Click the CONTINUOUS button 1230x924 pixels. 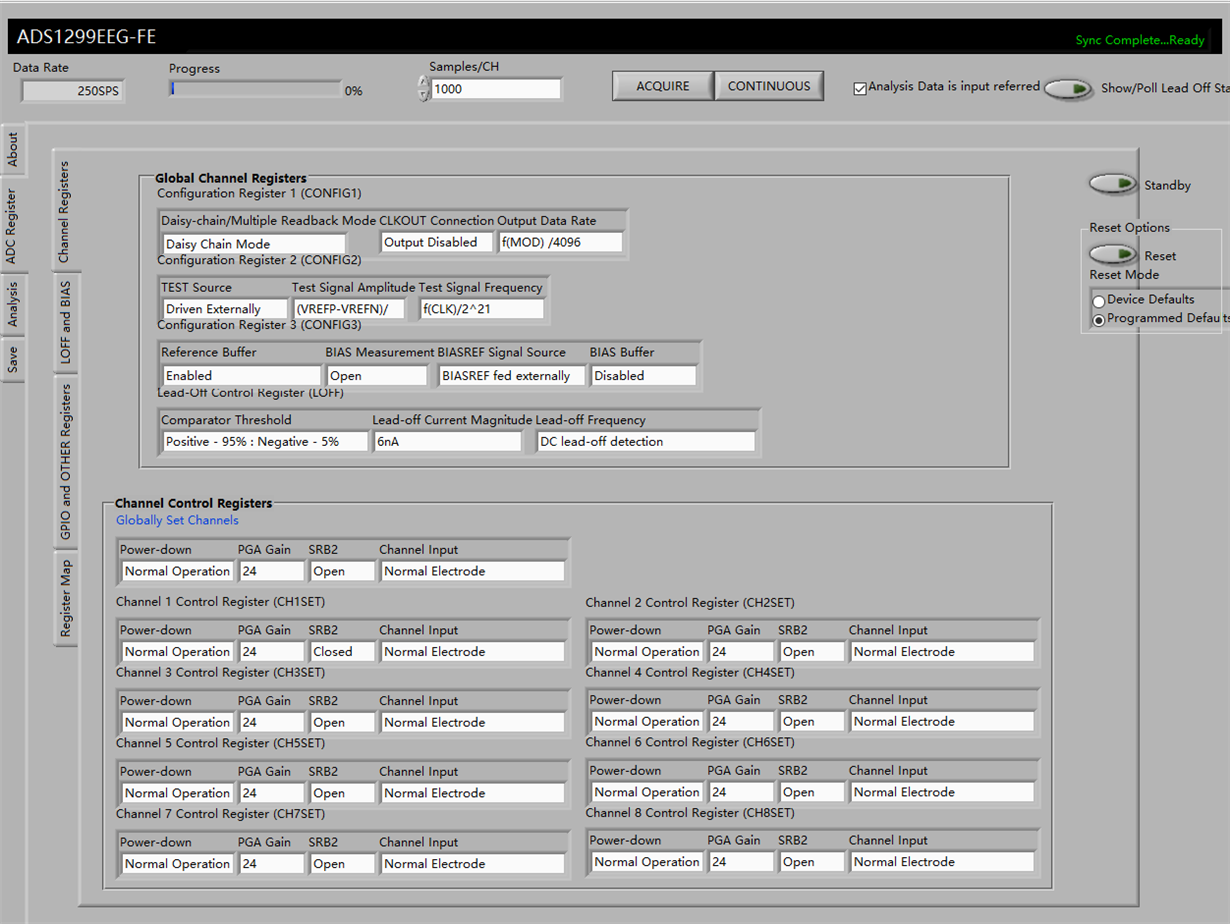pyautogui.click(x=769, y=86)
